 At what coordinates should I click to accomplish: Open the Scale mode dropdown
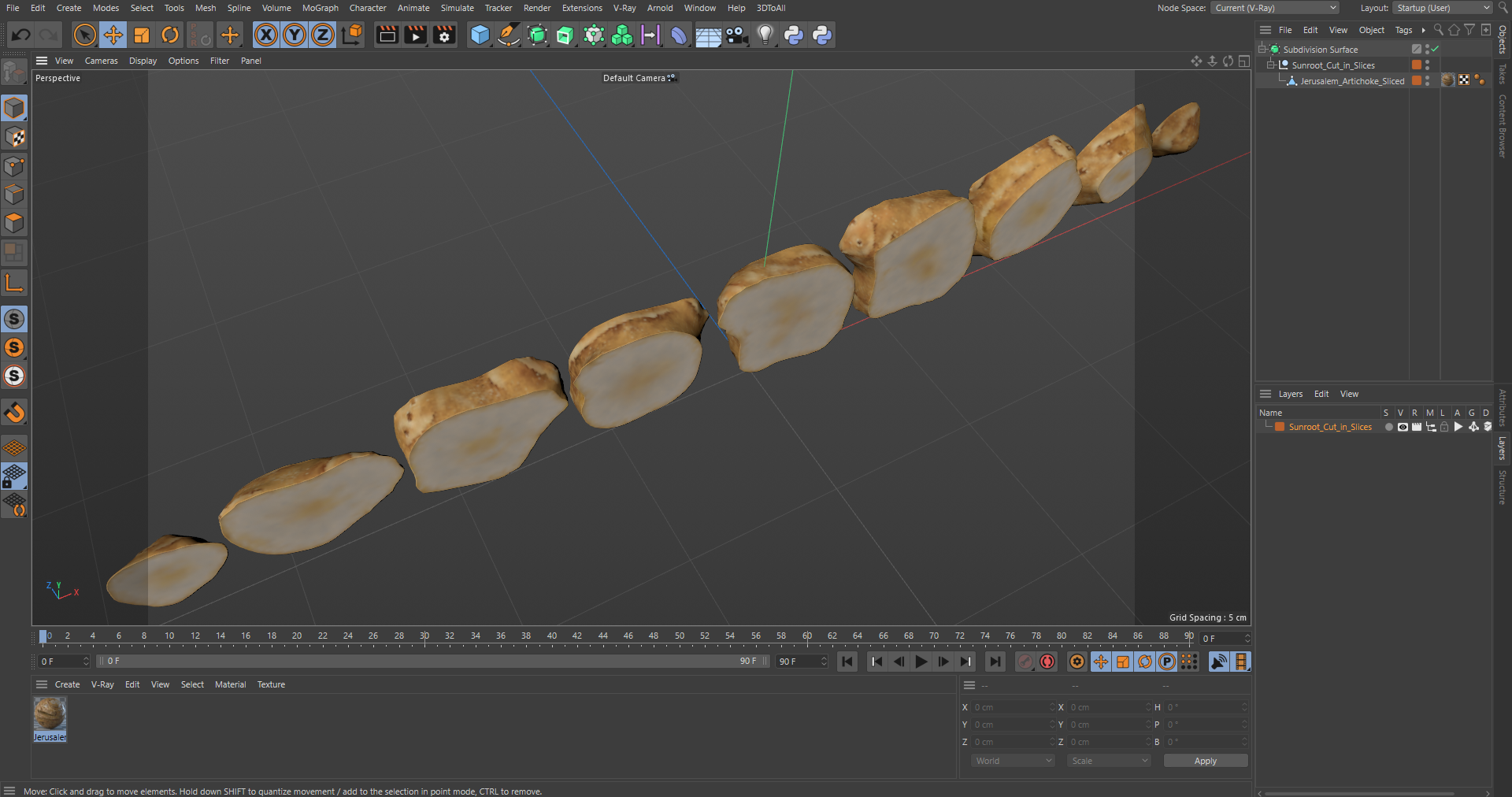tap(1109, 761)
